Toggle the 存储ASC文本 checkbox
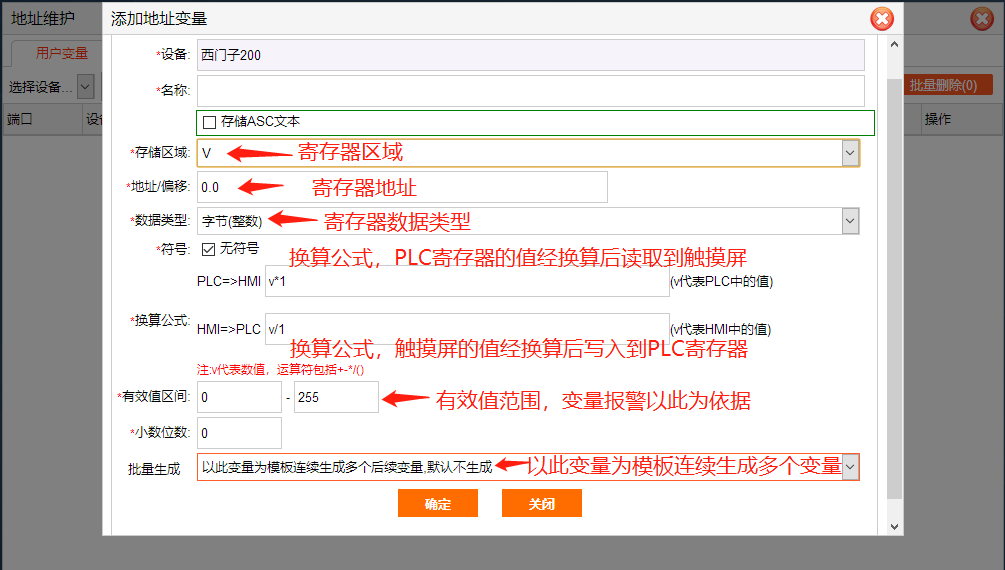The image size is (1005, 570). [209, 122]
